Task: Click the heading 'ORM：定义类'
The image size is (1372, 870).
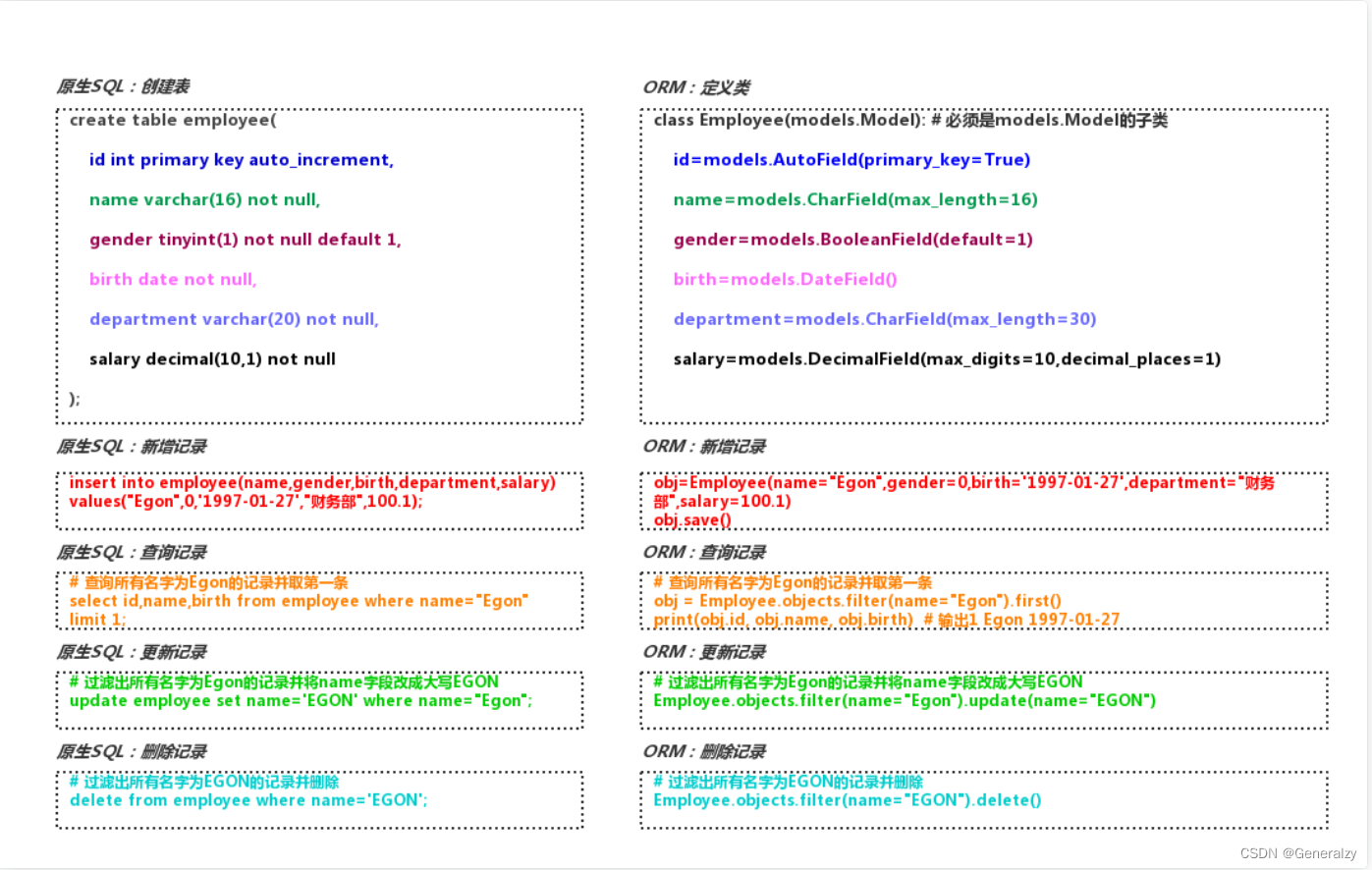Action: coord(696,87)
